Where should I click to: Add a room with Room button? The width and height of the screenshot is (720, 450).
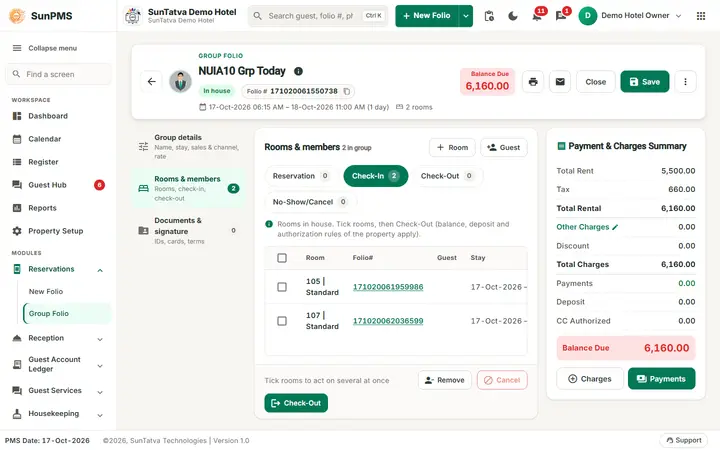(452, 147)
